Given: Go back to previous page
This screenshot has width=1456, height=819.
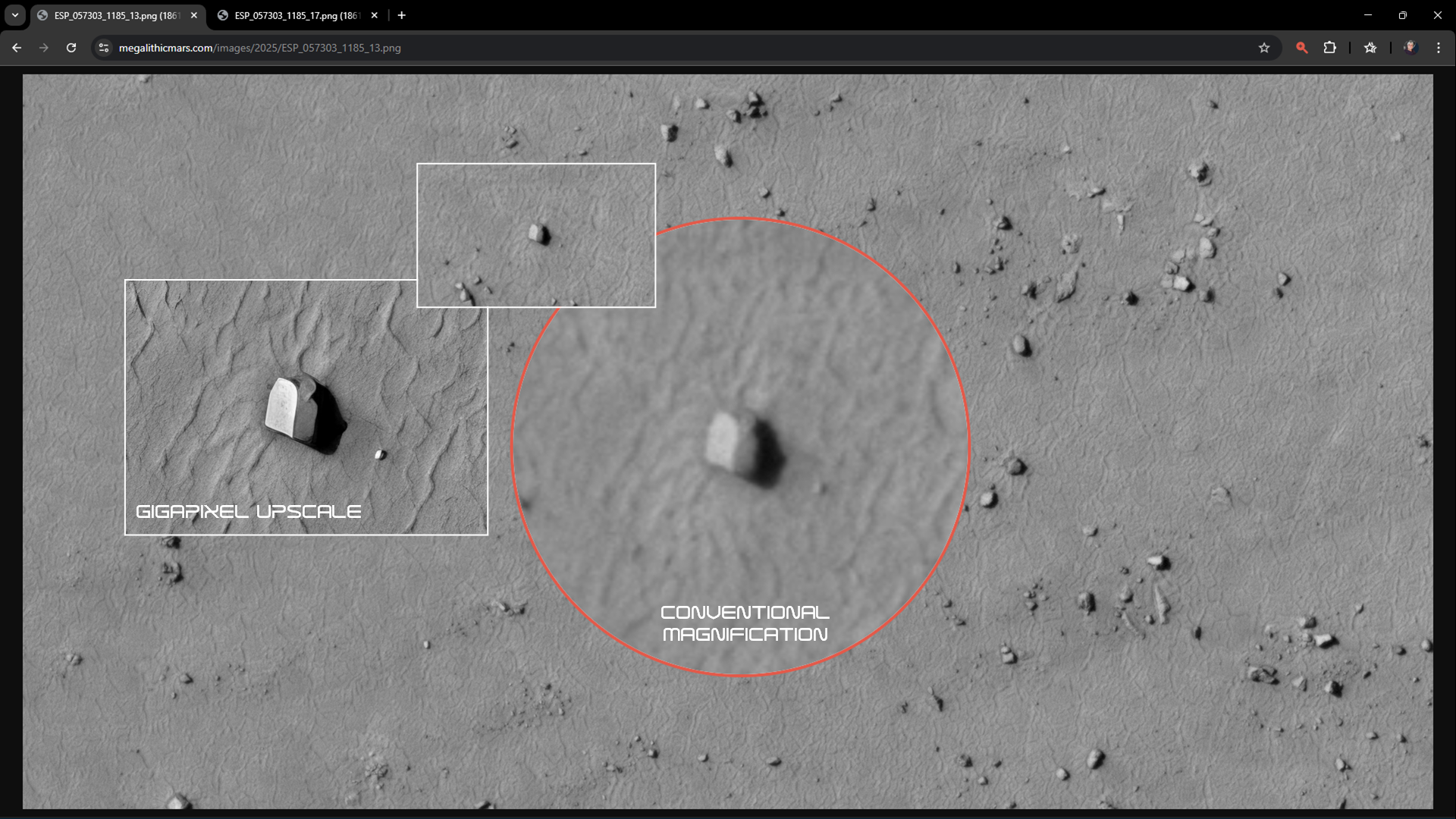Looking at the screenshot, I should pyautogui.click(x=17, y=48).
